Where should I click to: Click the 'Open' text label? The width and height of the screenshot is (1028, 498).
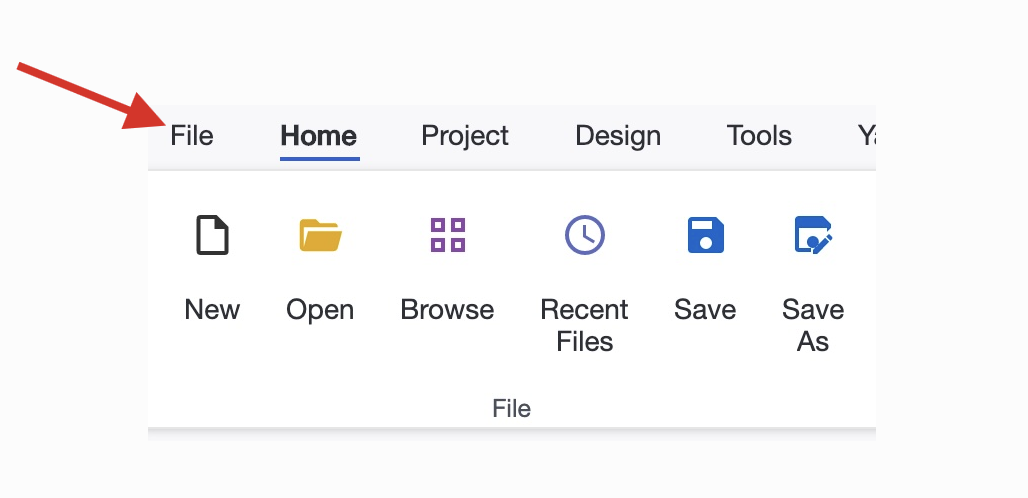point(320,310)
